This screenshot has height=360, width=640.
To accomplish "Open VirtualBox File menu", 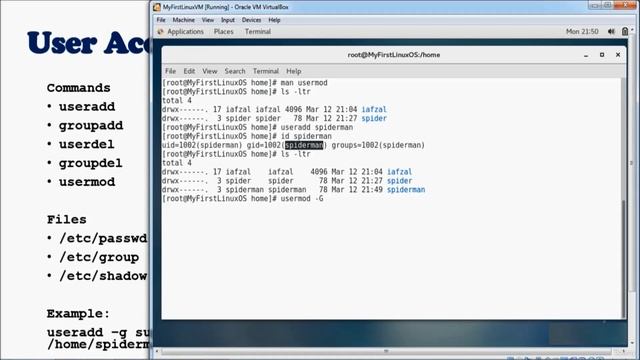I will 161,20.
